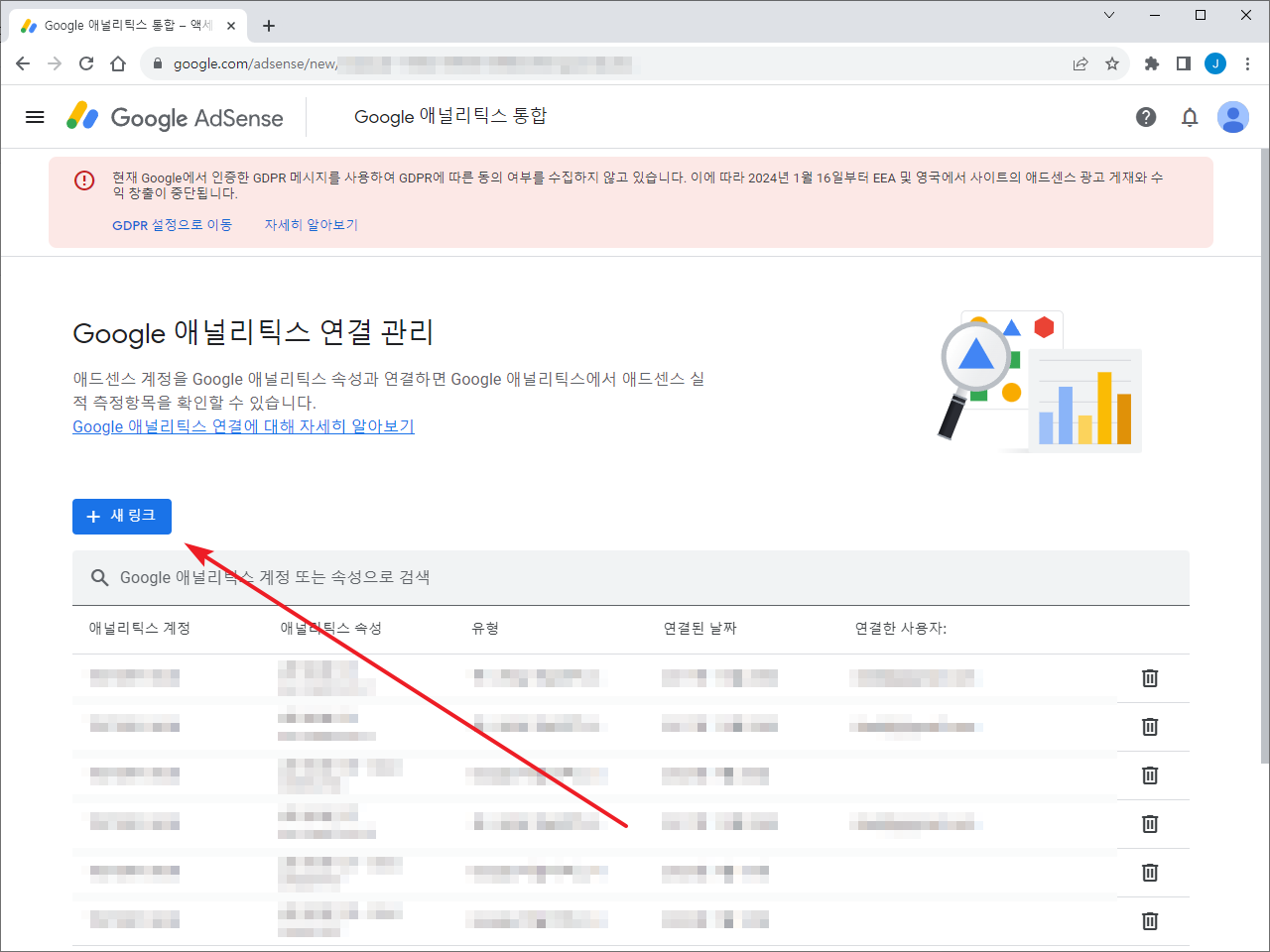The height and width of the screenshot is (952, 1270).
Task: Open the Chrome profile J icon
Action: point(1215,63)
